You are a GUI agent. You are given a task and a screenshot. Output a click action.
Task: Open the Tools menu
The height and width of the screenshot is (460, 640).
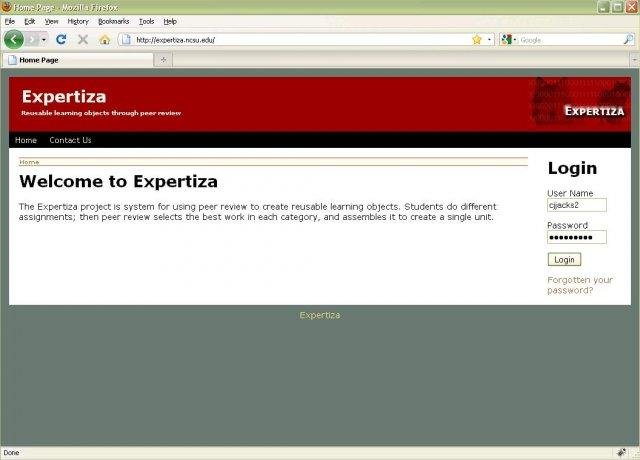pyautogui.click(x=147, y=22)
